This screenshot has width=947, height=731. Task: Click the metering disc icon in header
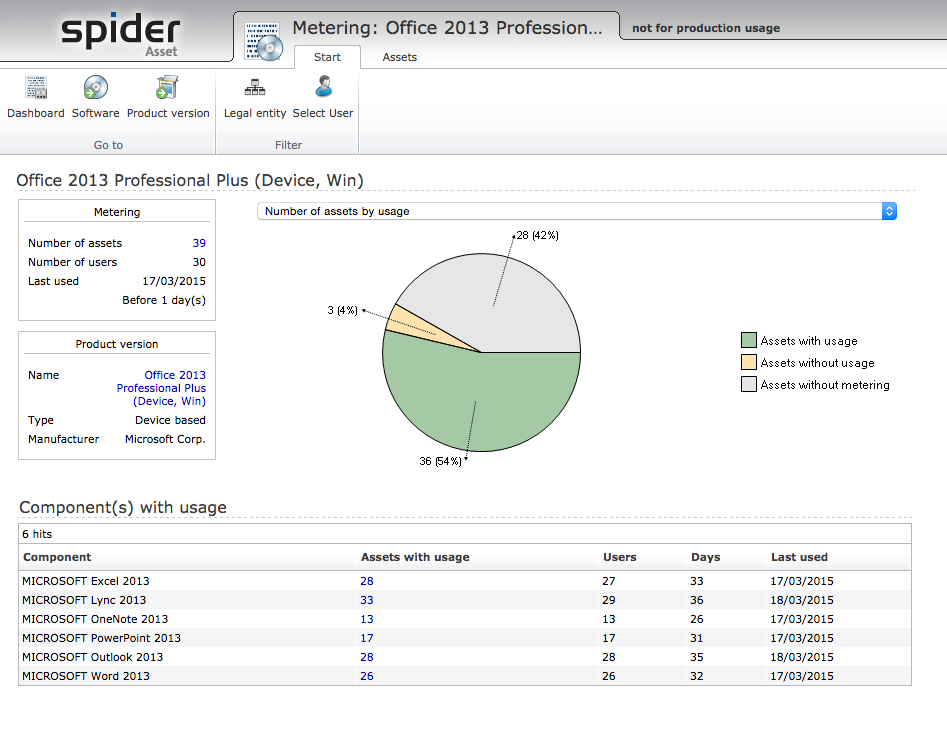pyautogui.click(x=263, y=39)
